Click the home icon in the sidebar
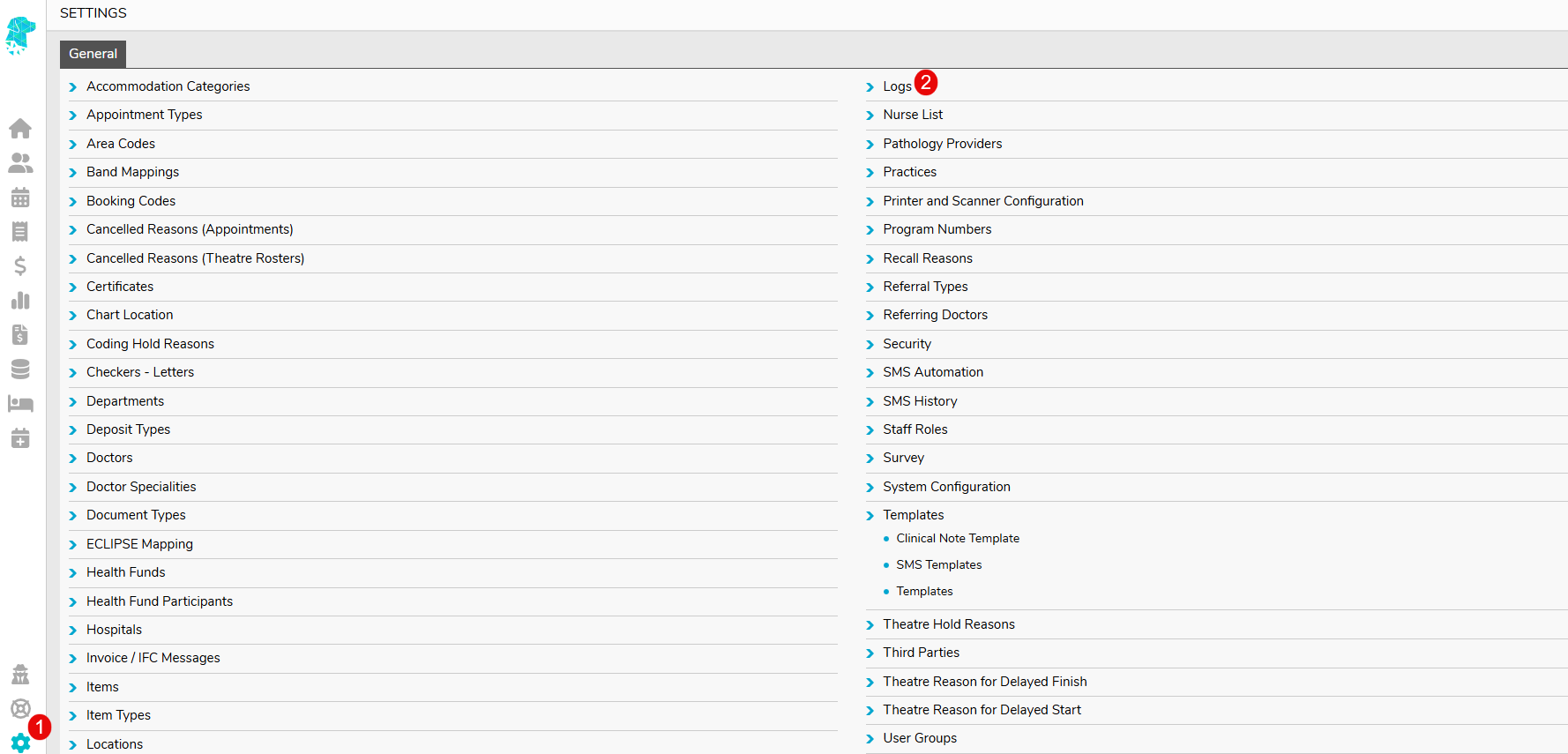This screenshot has height=754, width=1568. pos(20,129)
